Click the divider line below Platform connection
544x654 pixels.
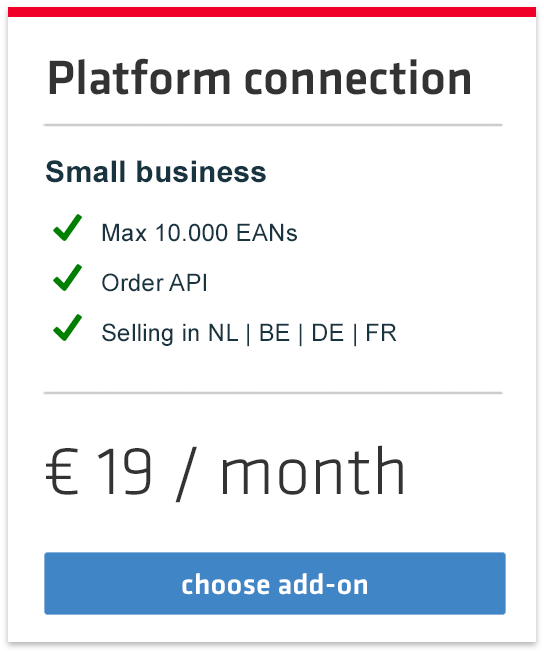click(273, 125)
